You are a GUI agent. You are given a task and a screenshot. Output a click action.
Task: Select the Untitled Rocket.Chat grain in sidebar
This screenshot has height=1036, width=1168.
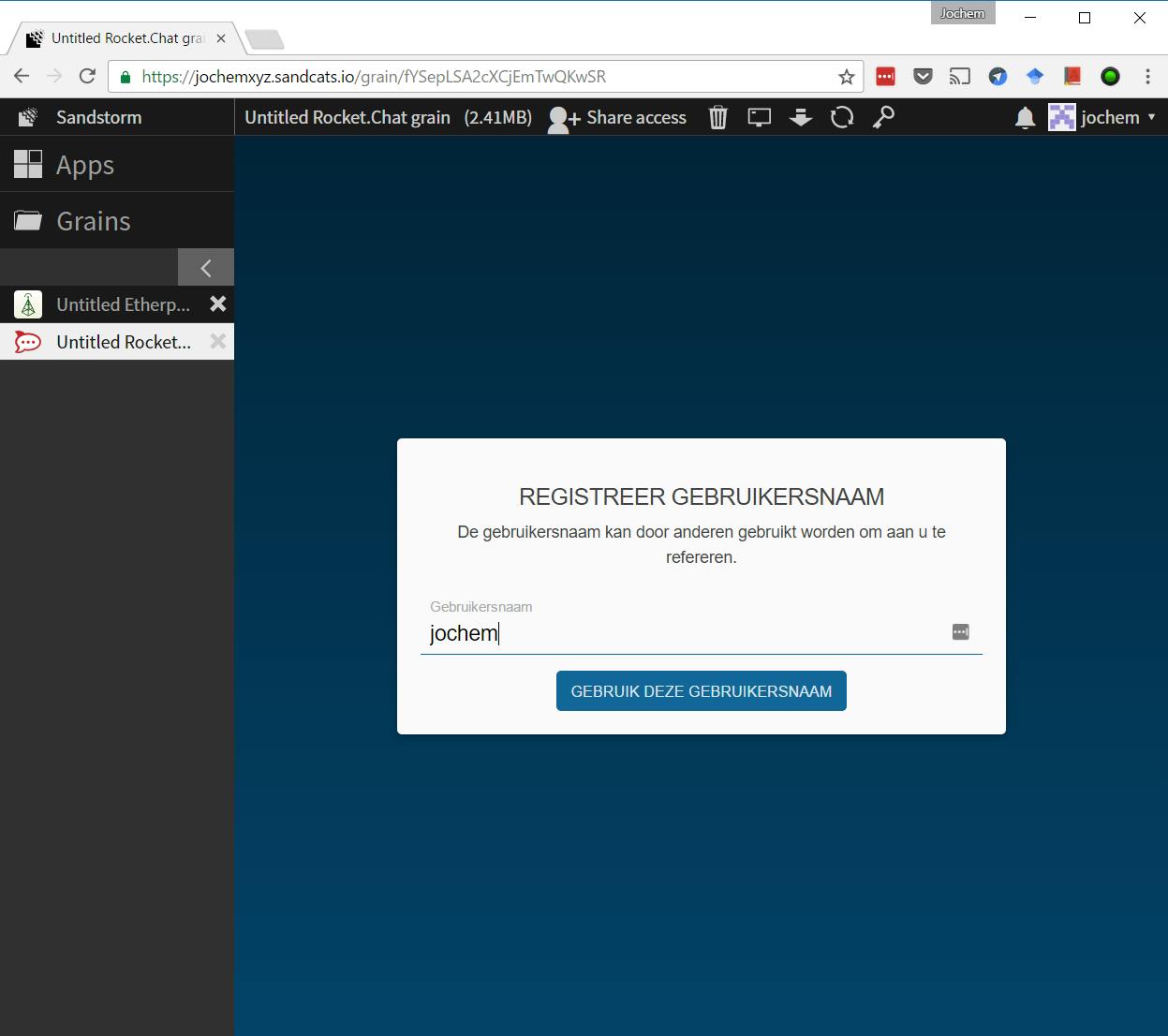point(103,342)
